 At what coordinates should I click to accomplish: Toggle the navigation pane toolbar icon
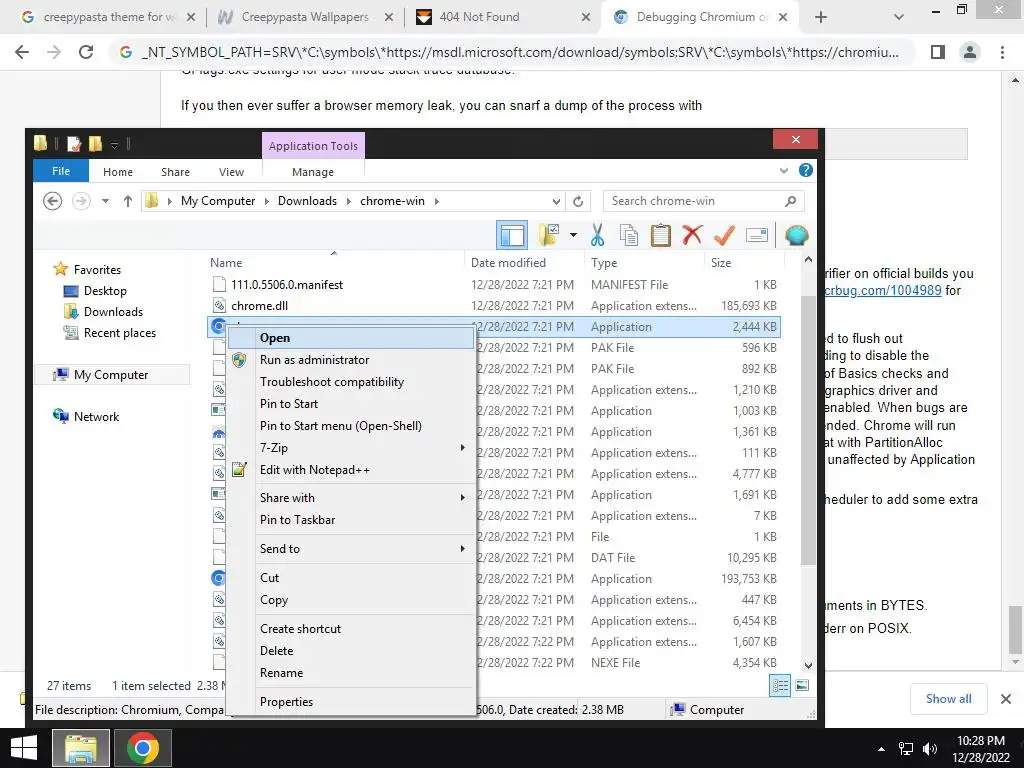(x=512, y=235)
